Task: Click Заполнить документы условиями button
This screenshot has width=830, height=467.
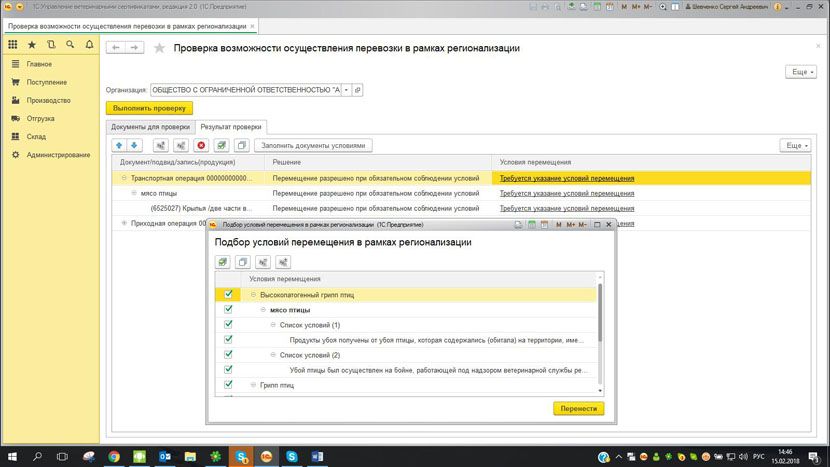Action: (313, 145)
